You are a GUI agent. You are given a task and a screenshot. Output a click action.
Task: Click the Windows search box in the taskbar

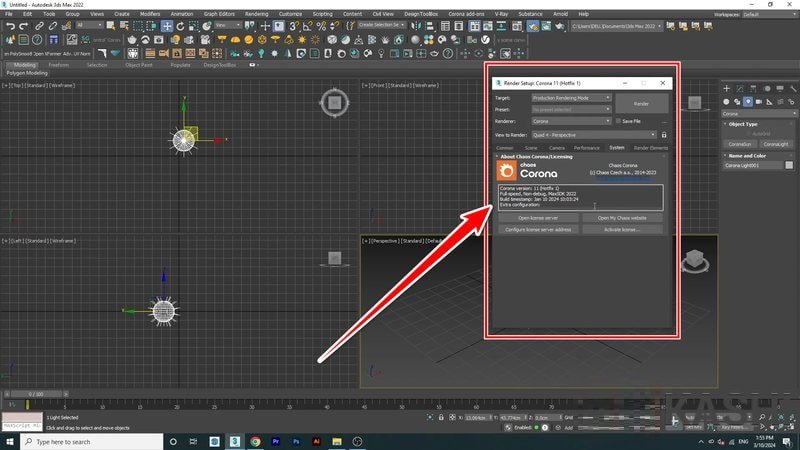[x=92, y=442]
